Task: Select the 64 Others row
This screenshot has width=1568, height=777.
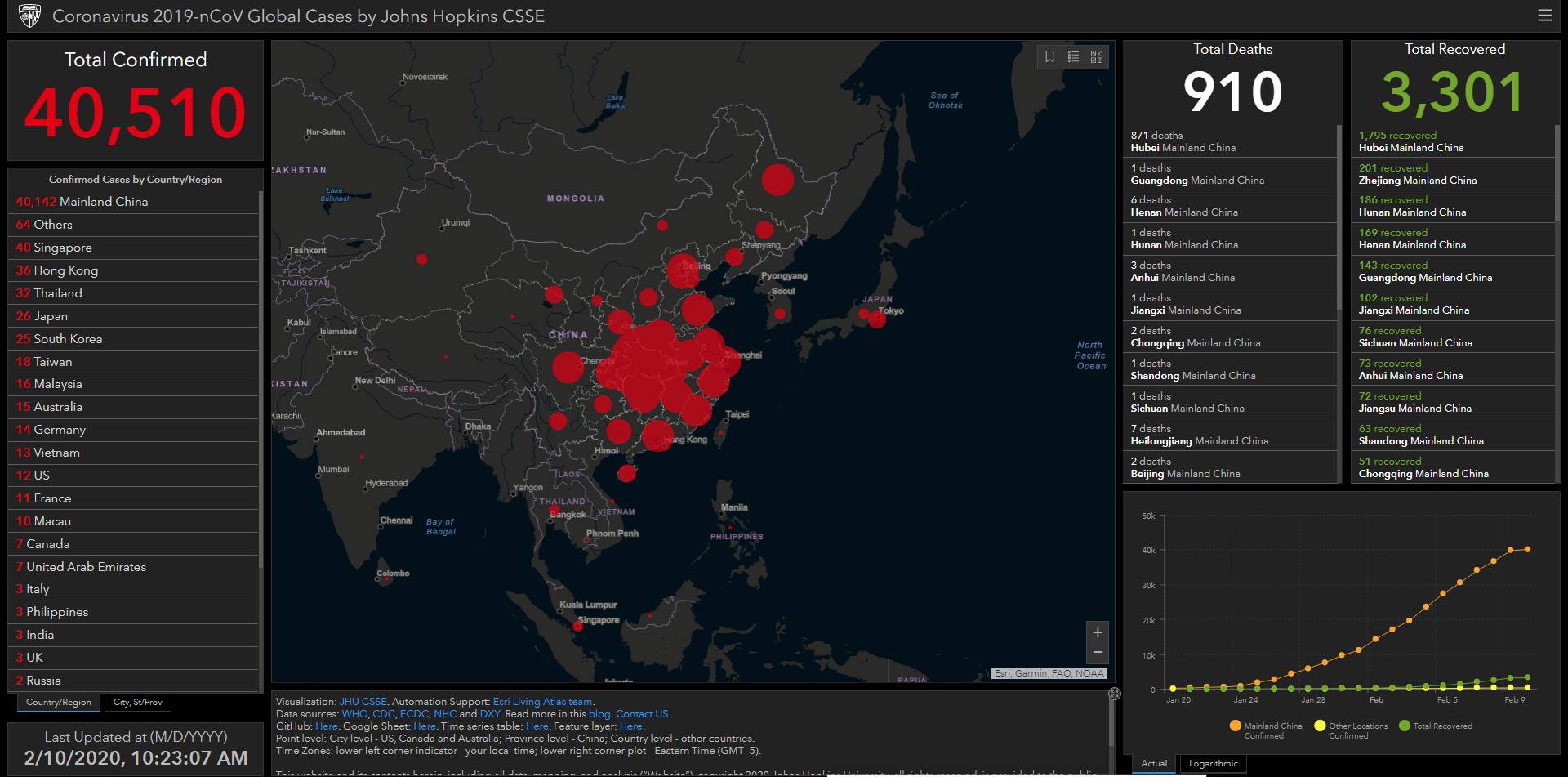Action: (135, 225)
